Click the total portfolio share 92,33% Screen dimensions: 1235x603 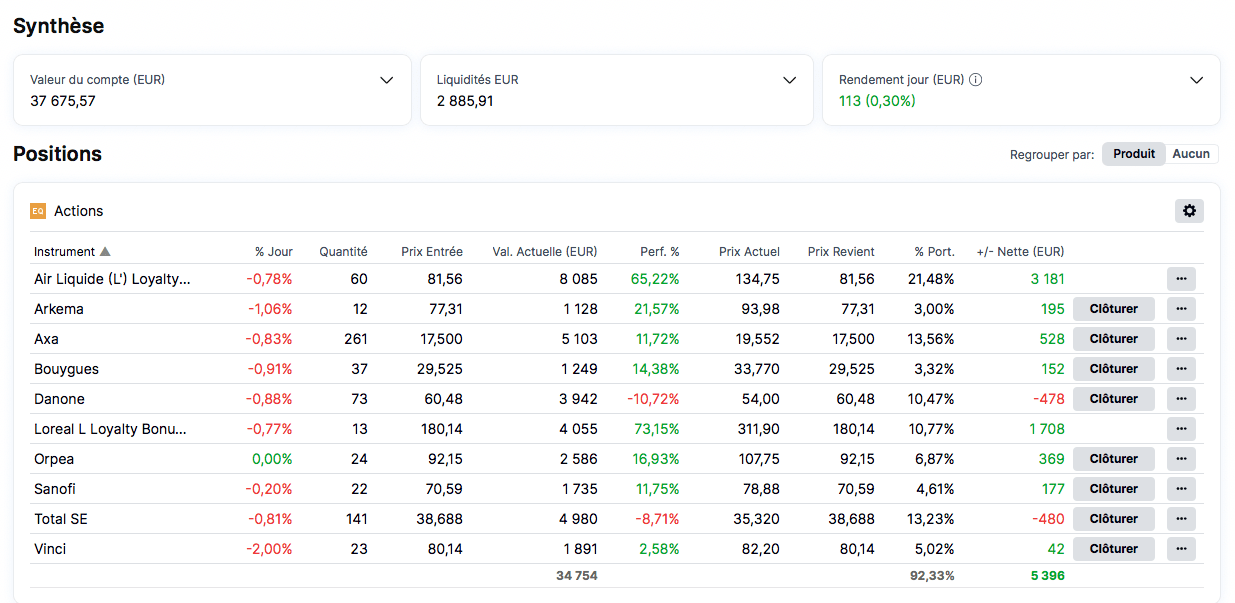coord(932,576)
